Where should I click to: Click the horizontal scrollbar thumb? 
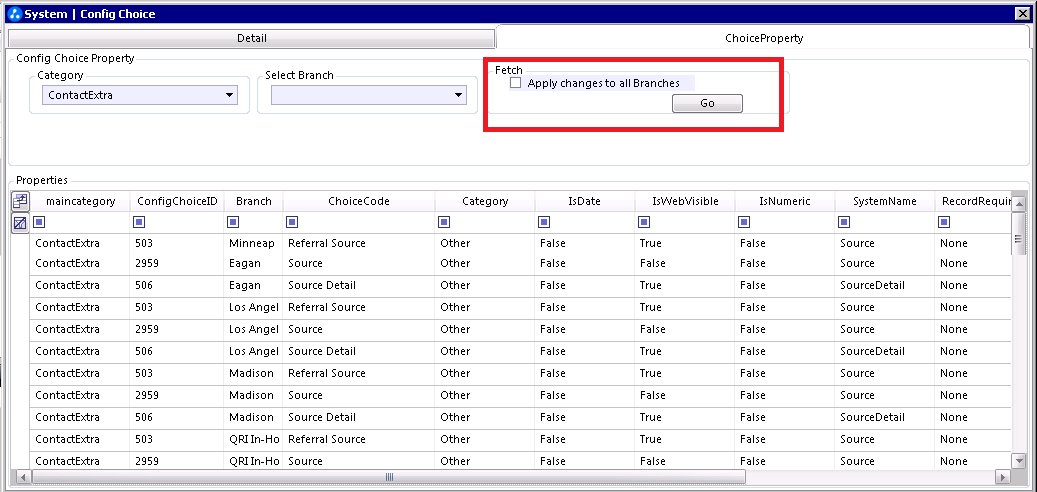389,476
